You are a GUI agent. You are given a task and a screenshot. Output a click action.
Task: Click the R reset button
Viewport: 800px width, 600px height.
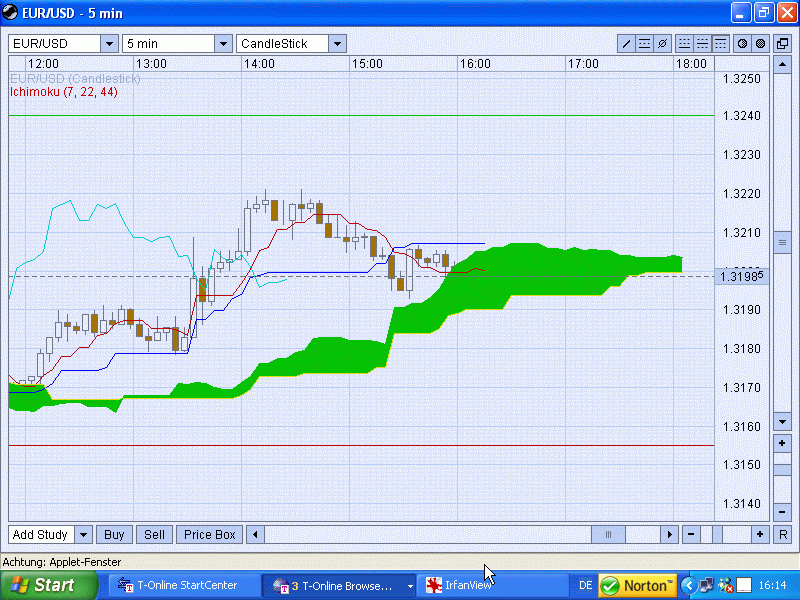pos(782,535)
